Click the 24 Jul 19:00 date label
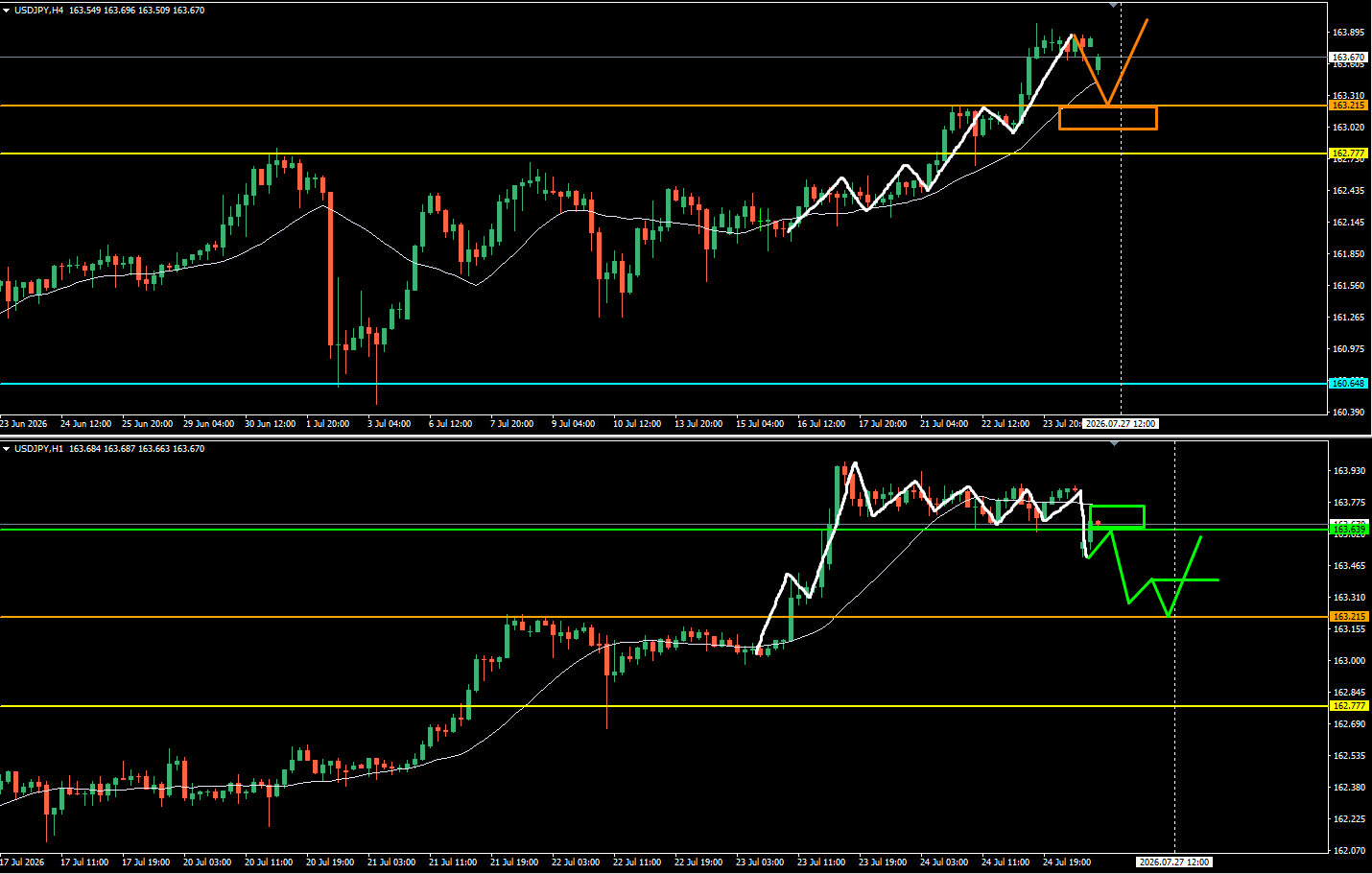 click(1067, 862)
